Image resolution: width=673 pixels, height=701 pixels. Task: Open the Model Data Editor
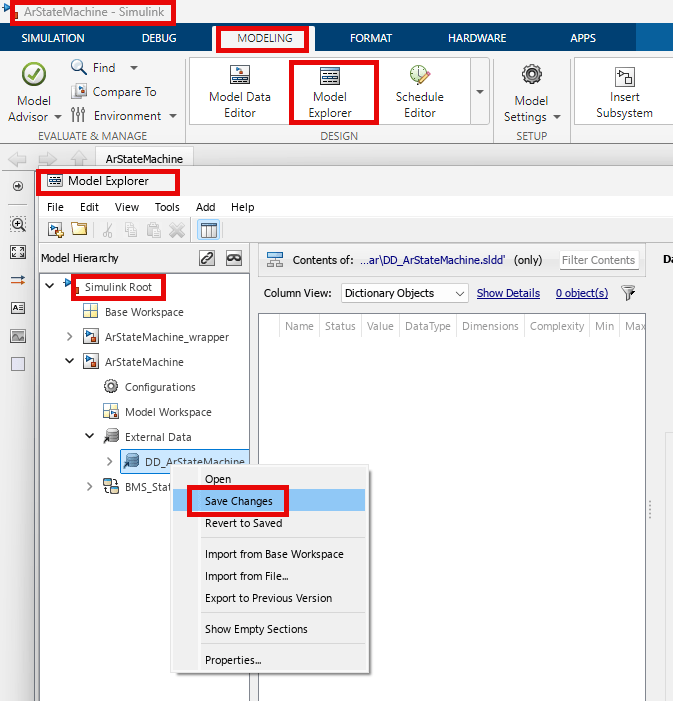[x=239, y=90]
